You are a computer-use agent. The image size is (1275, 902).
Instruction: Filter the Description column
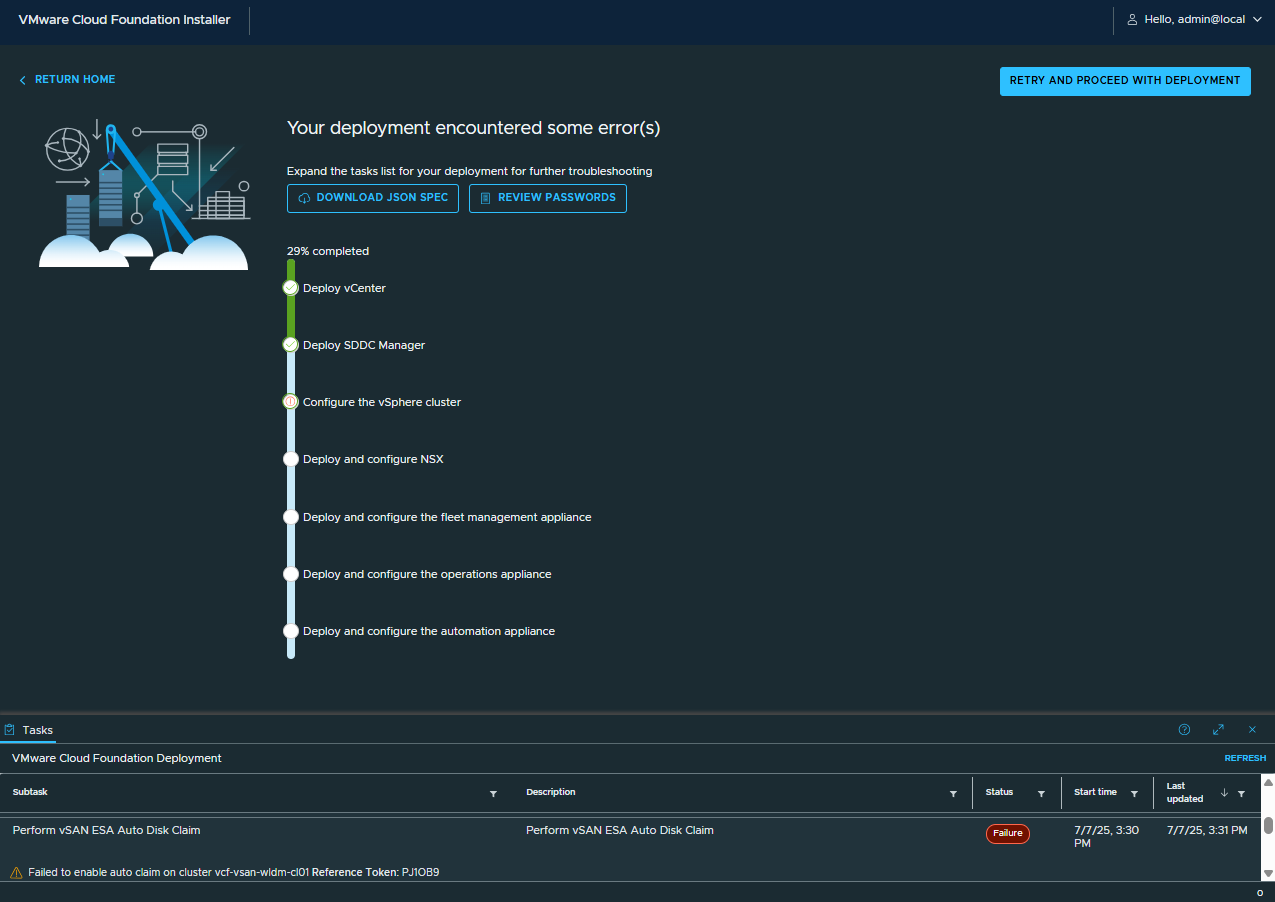point(953,793)
